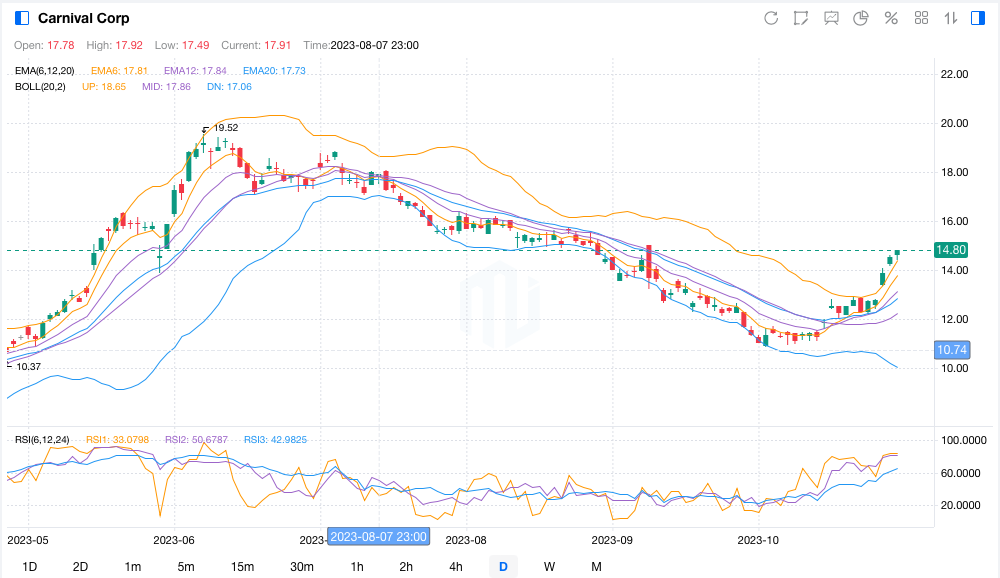The height and width of the screenshot is (578, 1000).
Task: Click the pie chart icon
Action: (x=861, y=18)
